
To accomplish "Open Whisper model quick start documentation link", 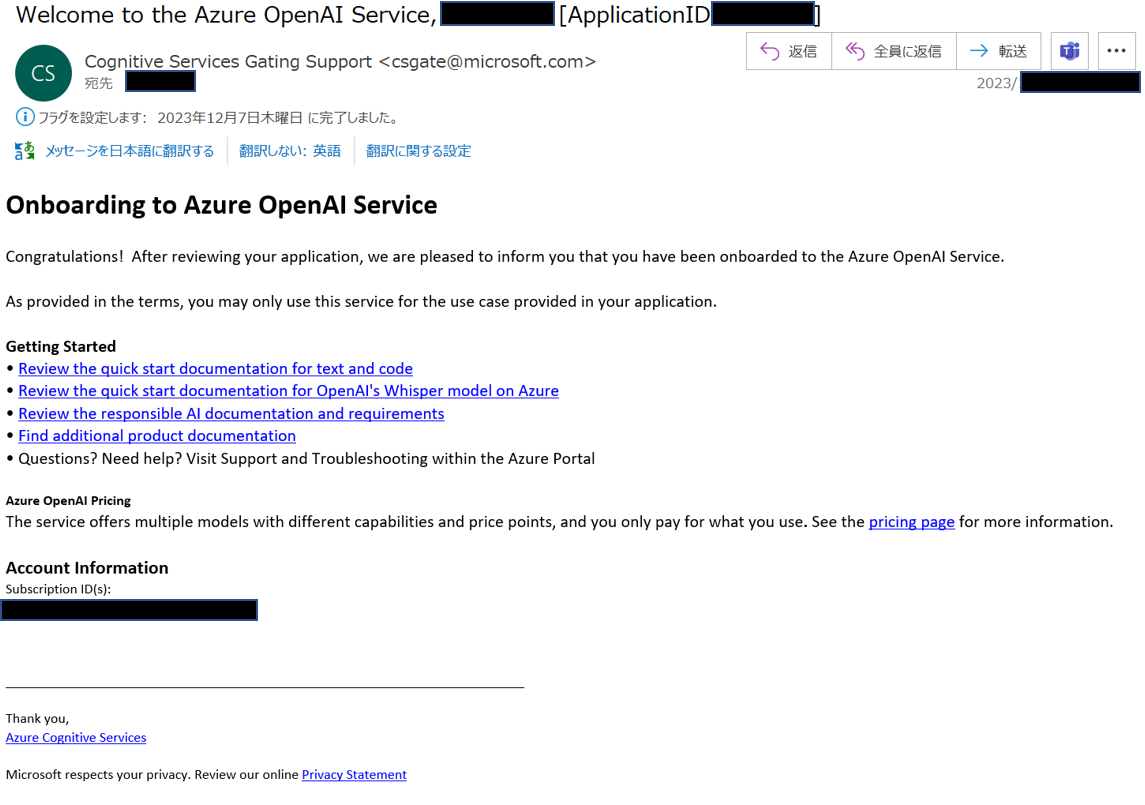I will tap(288, 391).
